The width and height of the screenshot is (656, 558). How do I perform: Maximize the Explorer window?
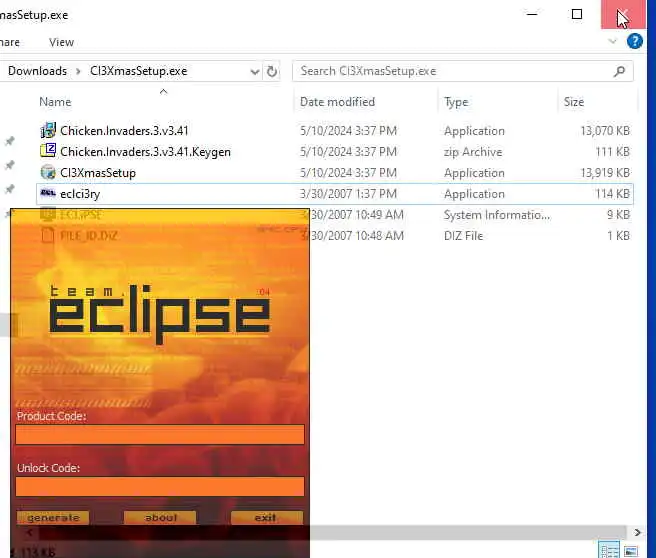coord(577,14)
